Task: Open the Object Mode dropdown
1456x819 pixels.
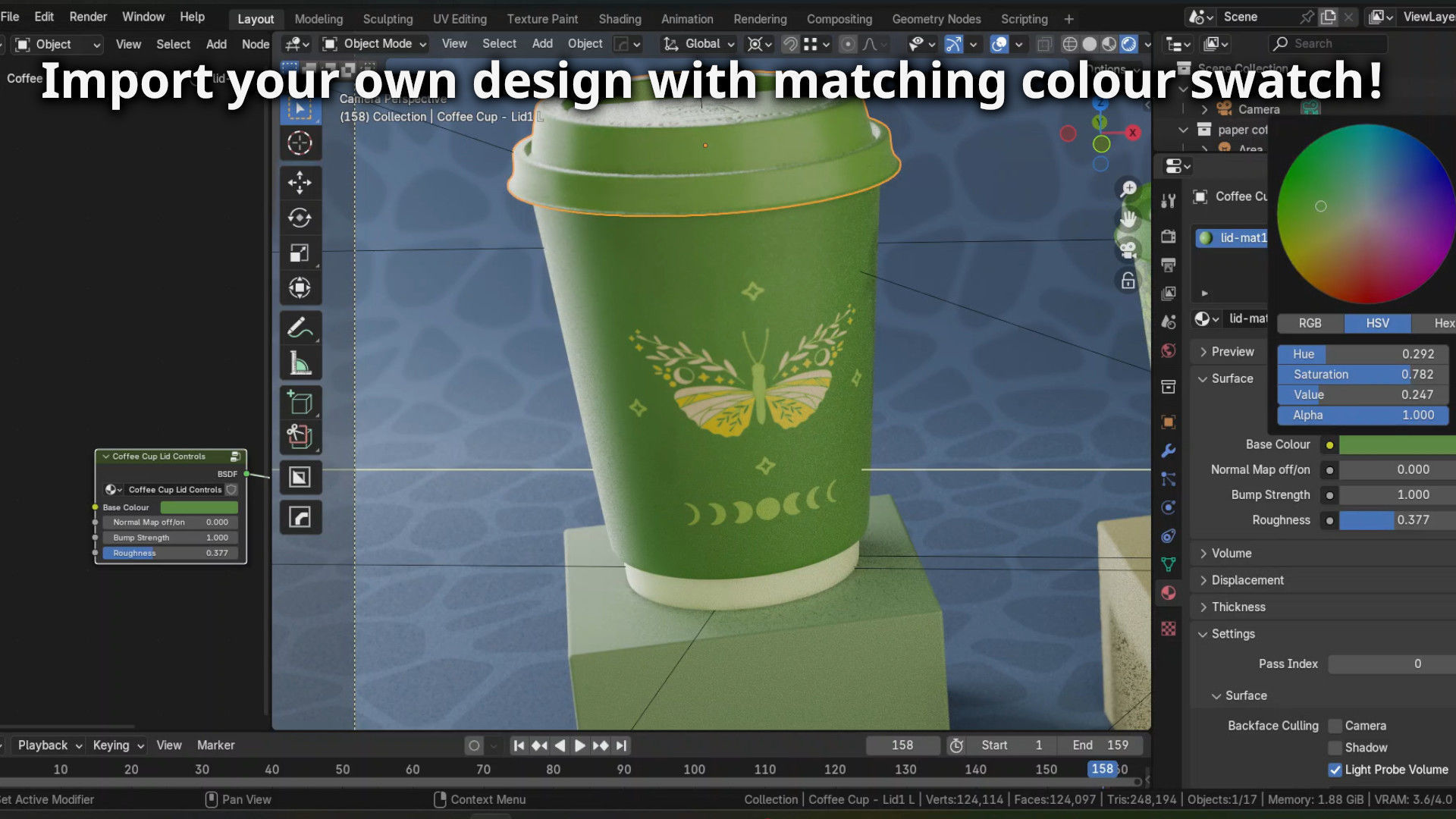Action: [375, 44]
